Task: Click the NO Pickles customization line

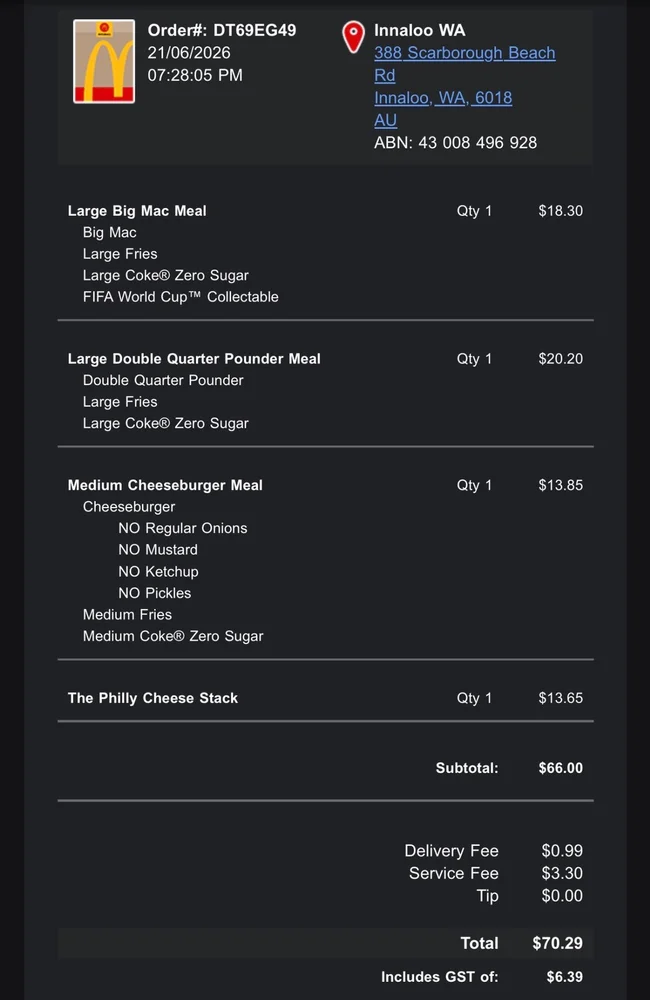Action: pyautogui.click(x=155, y=593)
